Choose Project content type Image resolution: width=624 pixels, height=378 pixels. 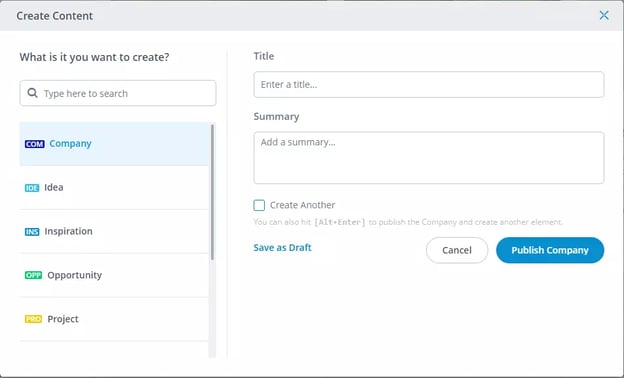point(114,319)
